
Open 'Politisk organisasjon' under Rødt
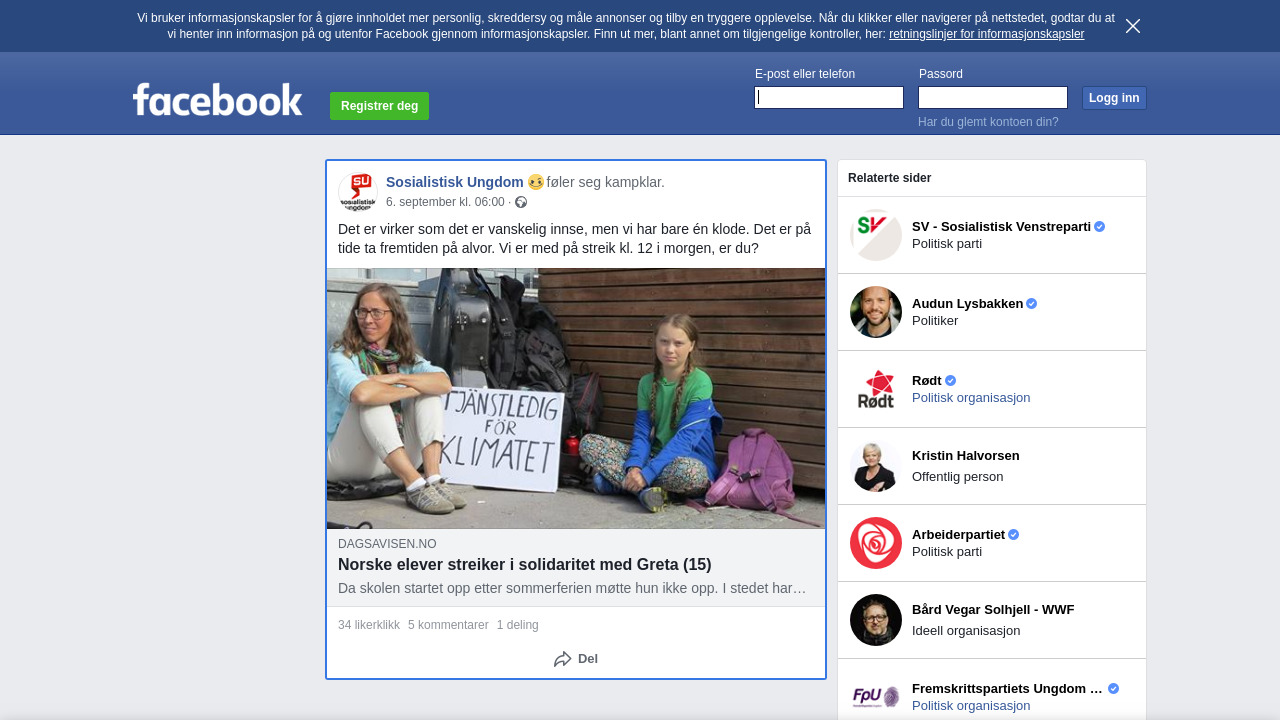(971, 398)
